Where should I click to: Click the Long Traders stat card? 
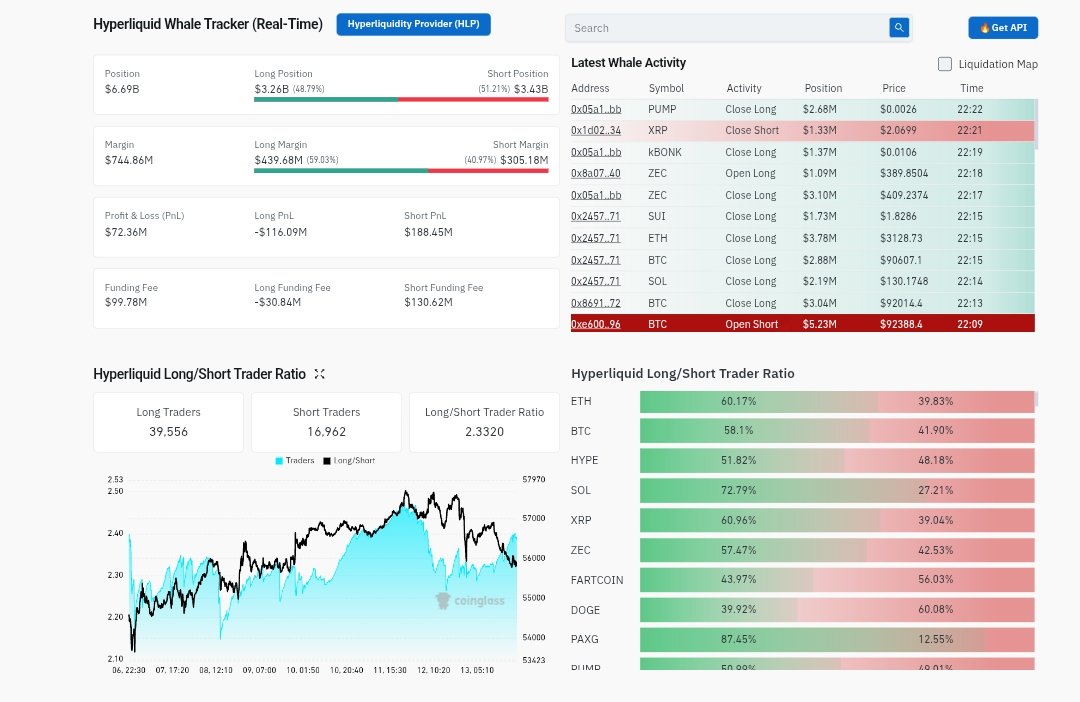tap(168, 421)
